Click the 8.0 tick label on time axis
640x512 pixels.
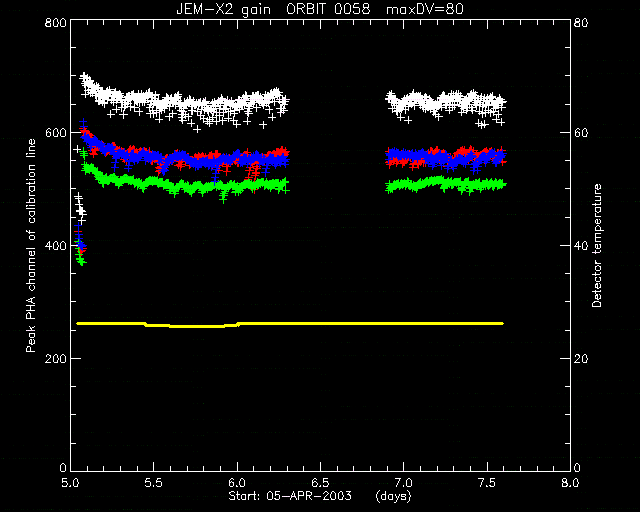[x=570, y=483]
